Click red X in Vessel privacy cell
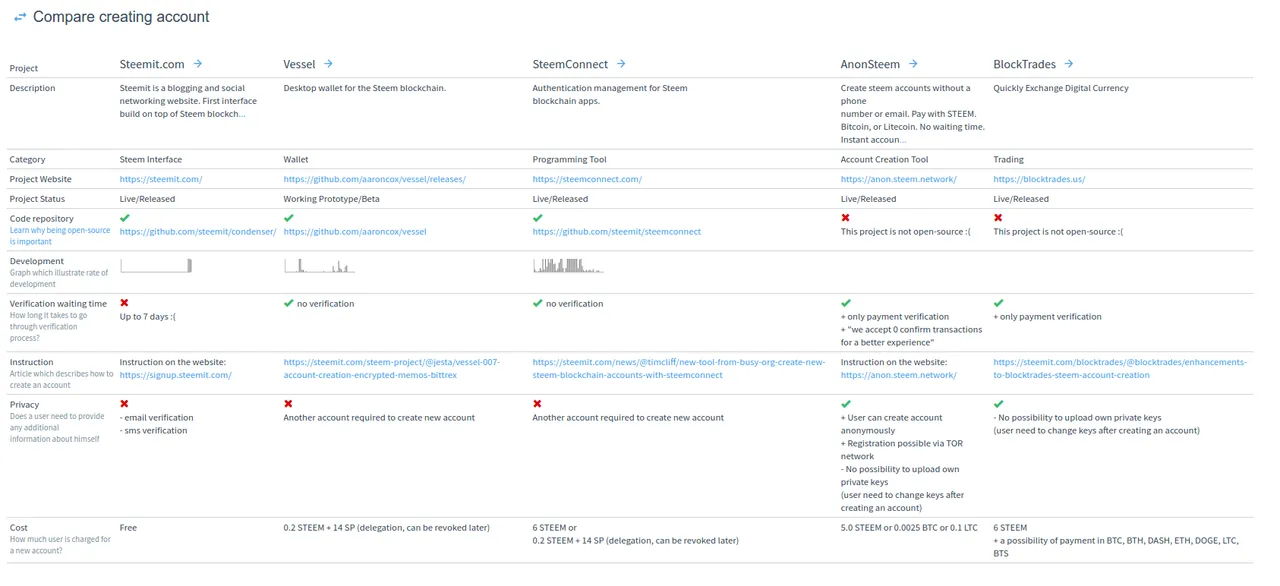 click(289, 404)
